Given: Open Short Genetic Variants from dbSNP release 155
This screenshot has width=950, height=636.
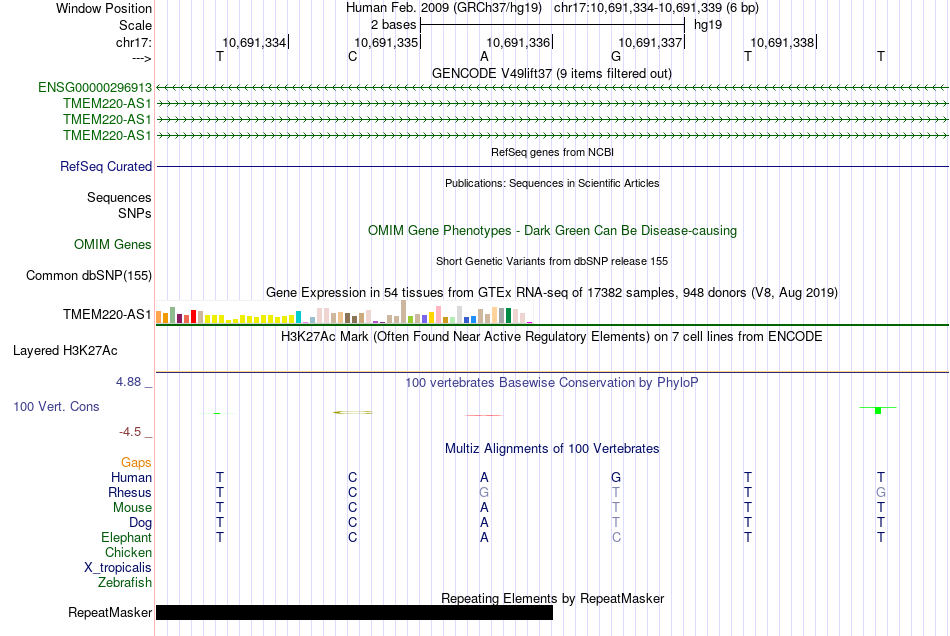Looking at the screenshot, I should (552, 261).
